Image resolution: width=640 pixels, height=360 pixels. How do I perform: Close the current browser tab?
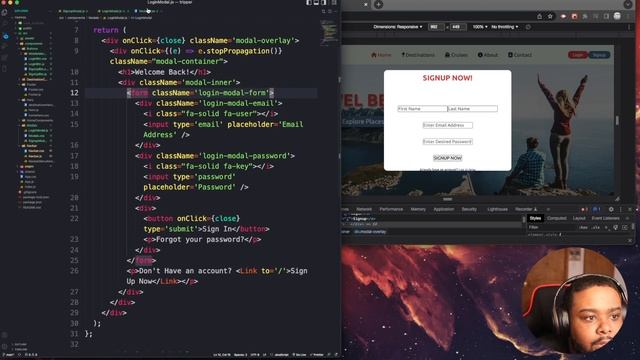pyautogui.click(x=366, y=4)
